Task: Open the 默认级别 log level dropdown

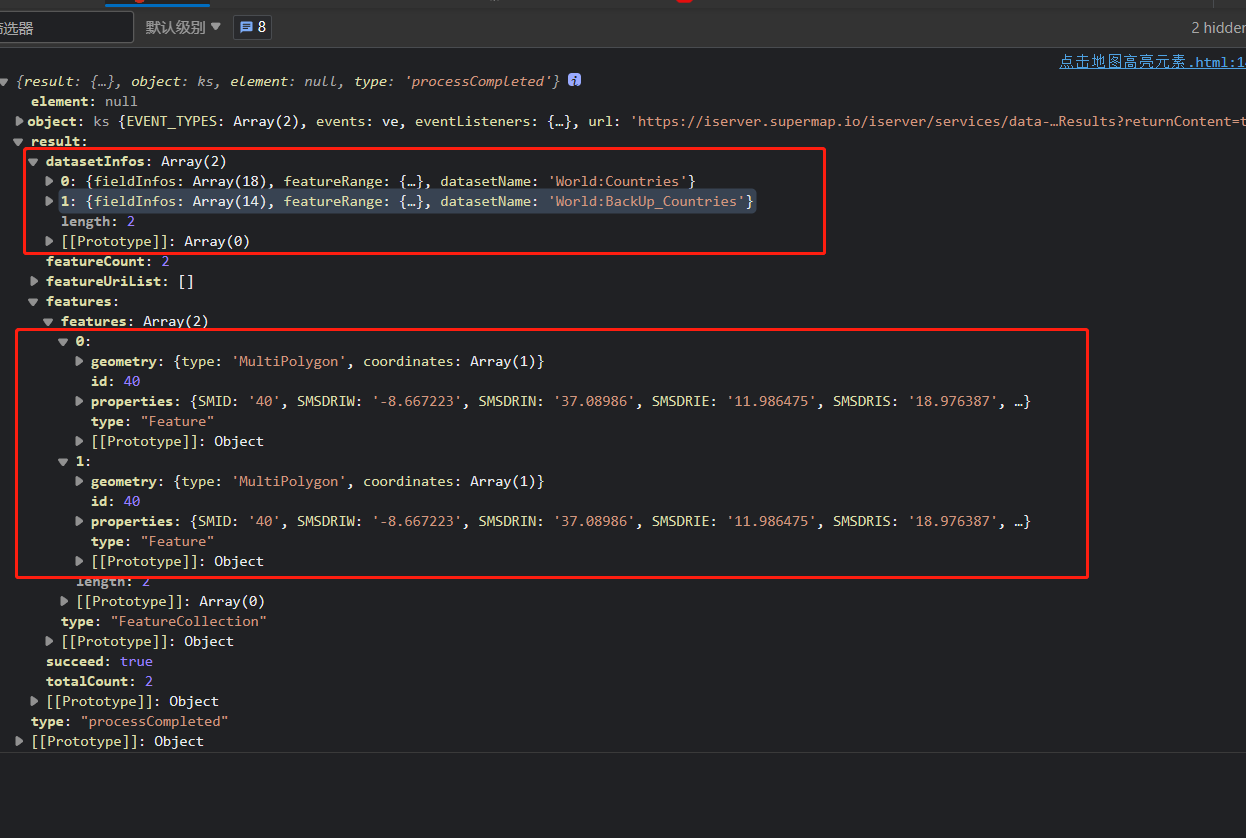Action: [183, 28]
